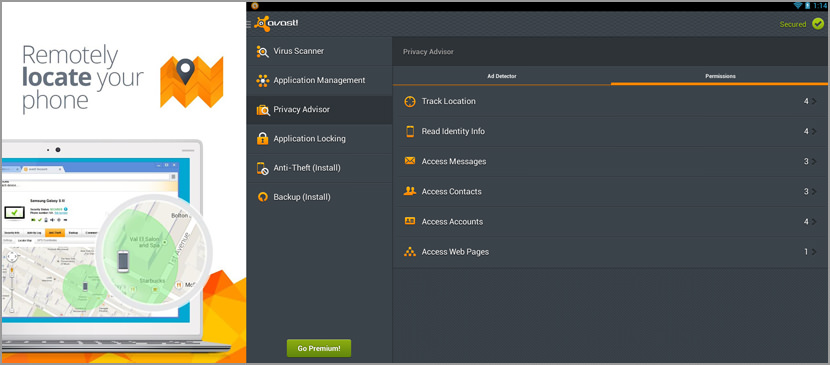Viewport: 830px width, 365px height.
Task: Switch to the Ad Detector tab
Action: 501,76
